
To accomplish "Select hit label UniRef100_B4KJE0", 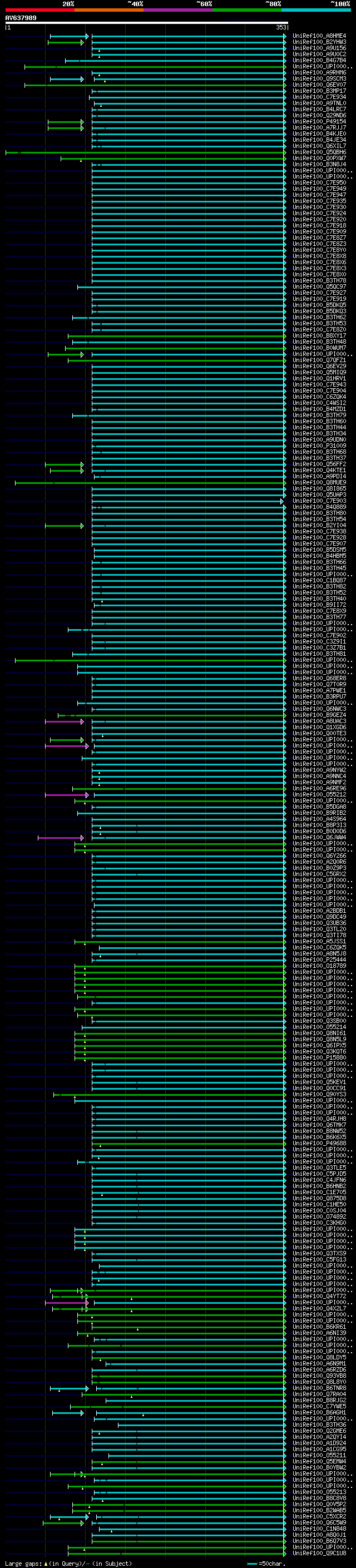I will coord(319,134).
